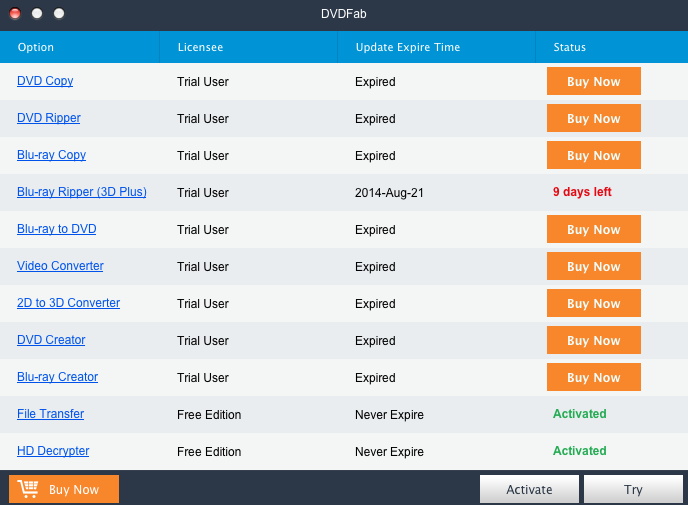Screen dimensions: 688x505
Task: Zoom the DVDFab window
Action: point(59,14)
